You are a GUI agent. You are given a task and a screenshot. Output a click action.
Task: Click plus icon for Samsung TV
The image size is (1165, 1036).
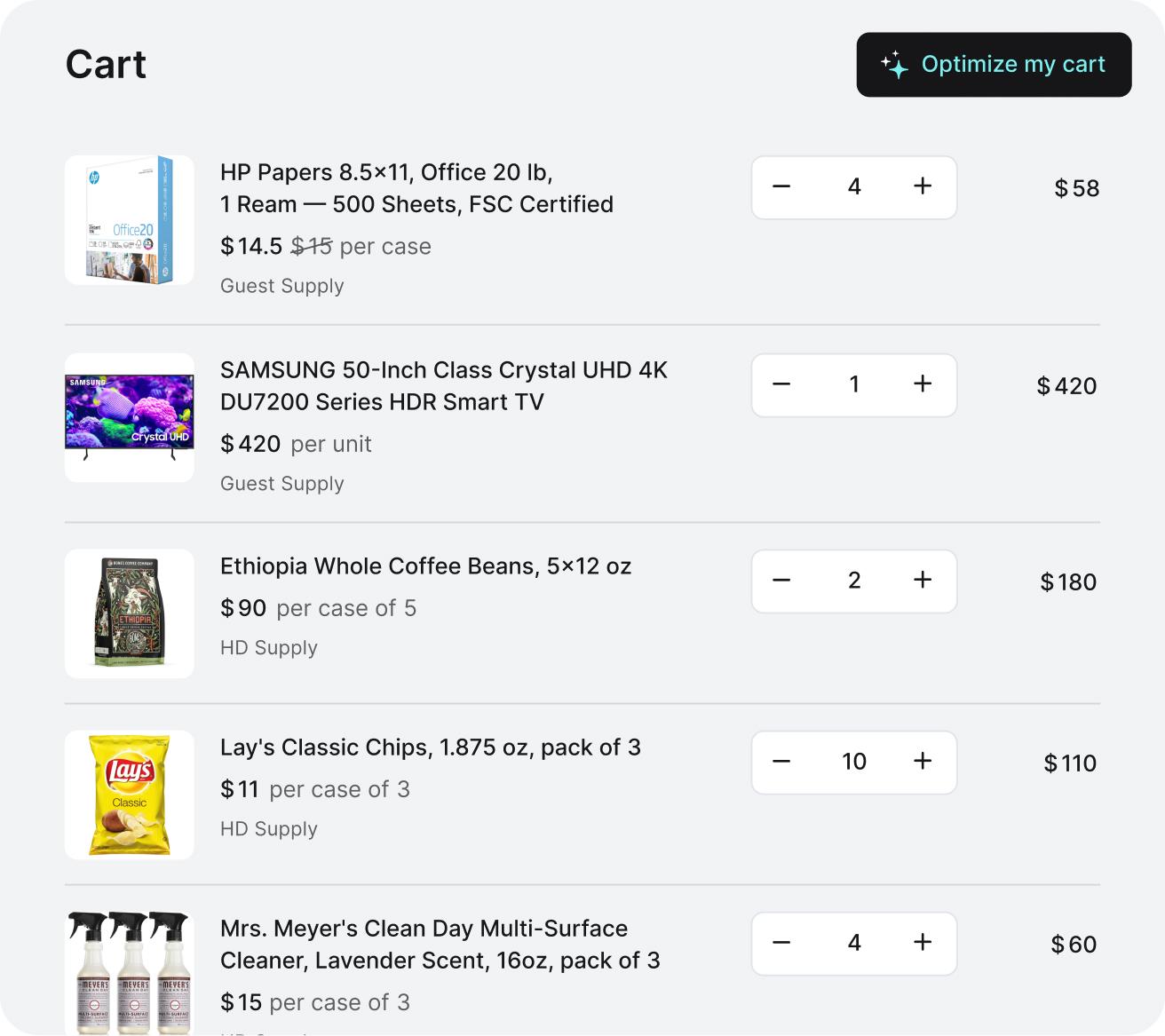click(x=922, y=384)
